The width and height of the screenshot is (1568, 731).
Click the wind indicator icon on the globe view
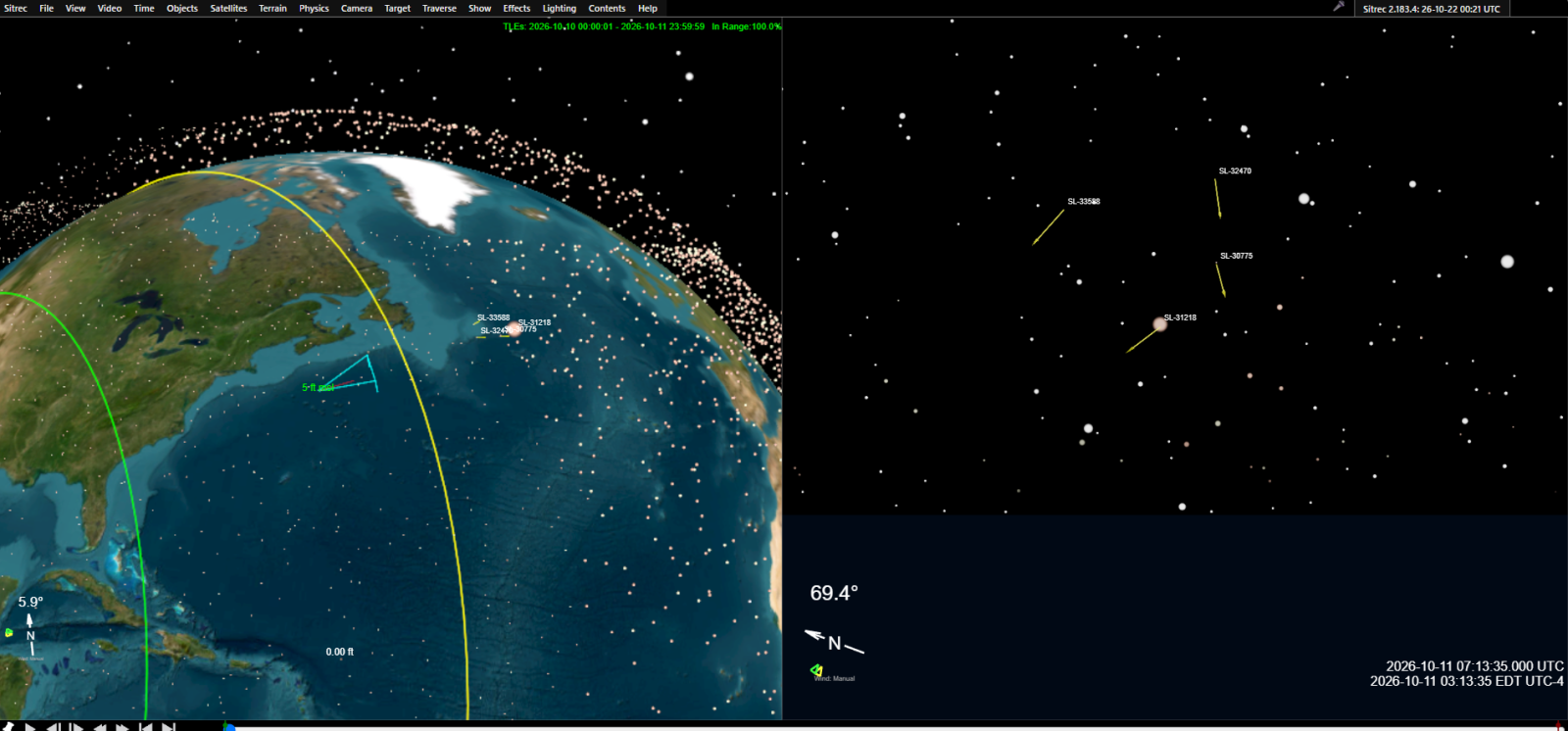[9, 632]
